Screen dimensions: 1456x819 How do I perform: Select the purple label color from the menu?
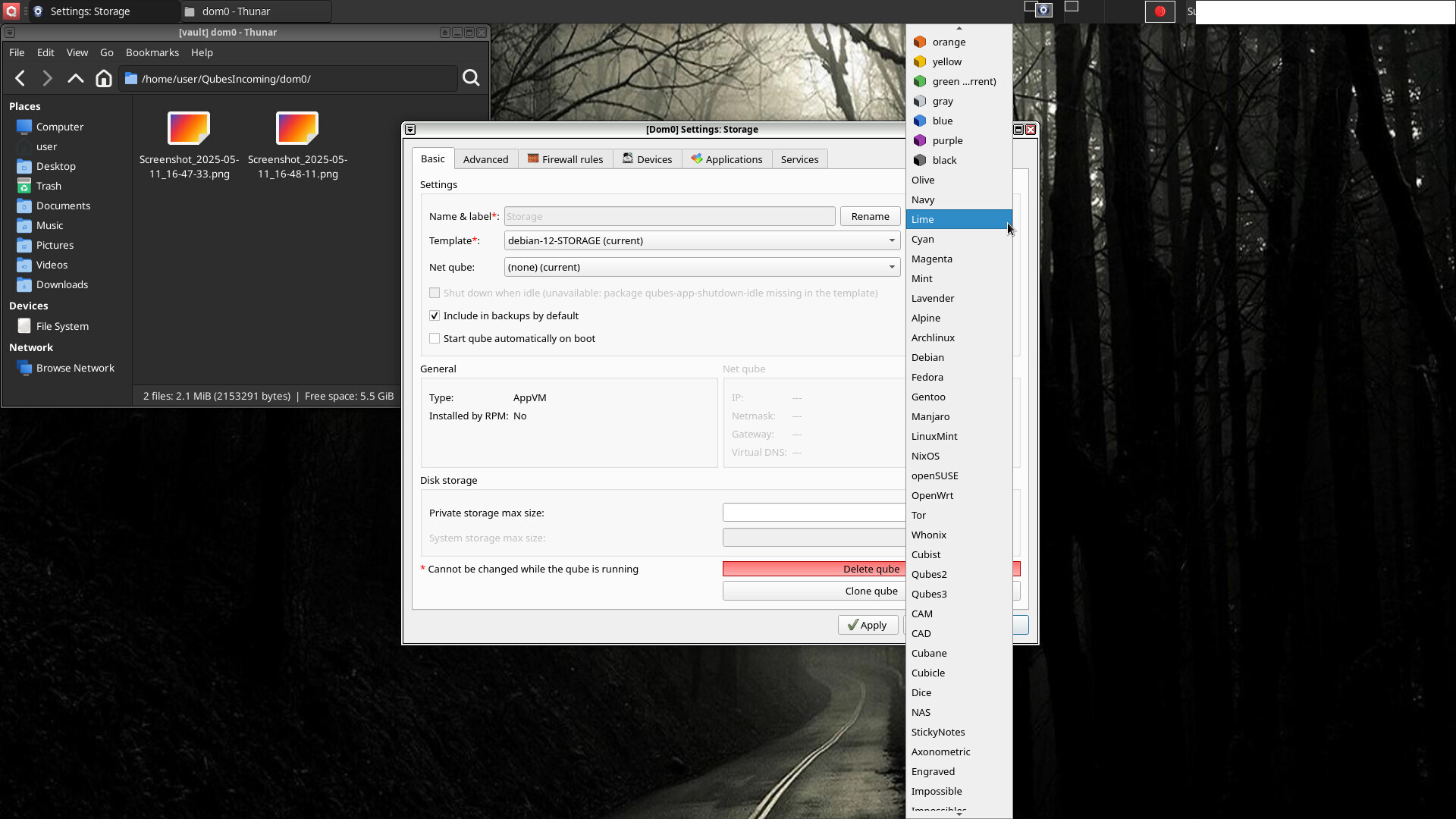coord(946,140)
